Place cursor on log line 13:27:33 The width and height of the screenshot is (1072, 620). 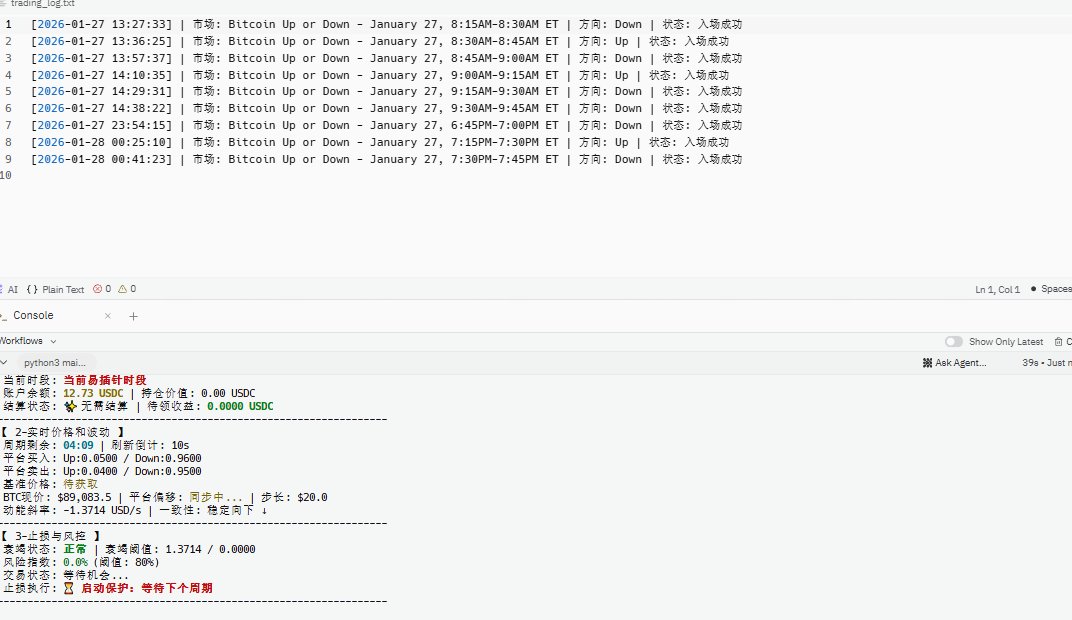click(386, 25)
